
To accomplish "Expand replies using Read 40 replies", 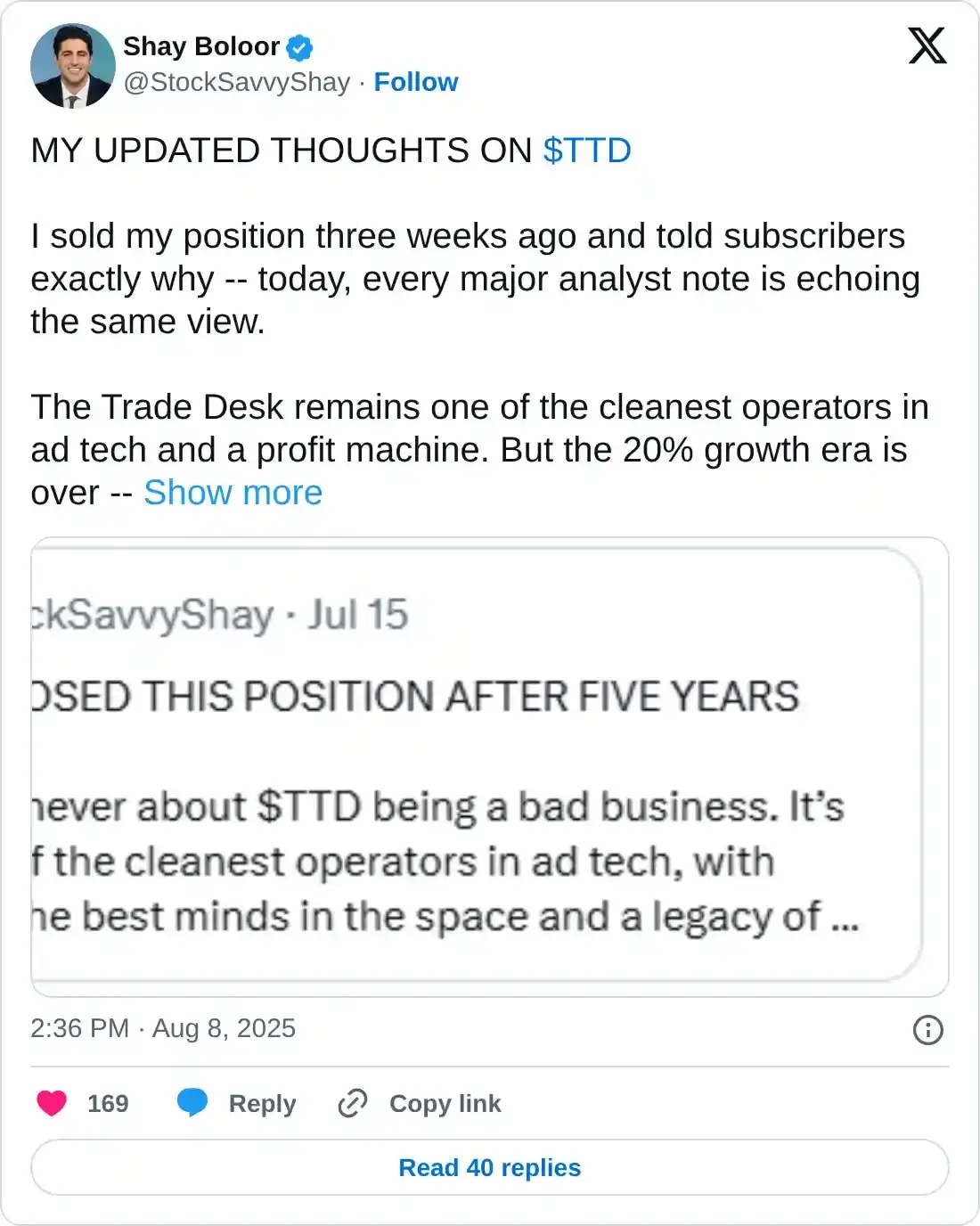I will [489, 1167].
